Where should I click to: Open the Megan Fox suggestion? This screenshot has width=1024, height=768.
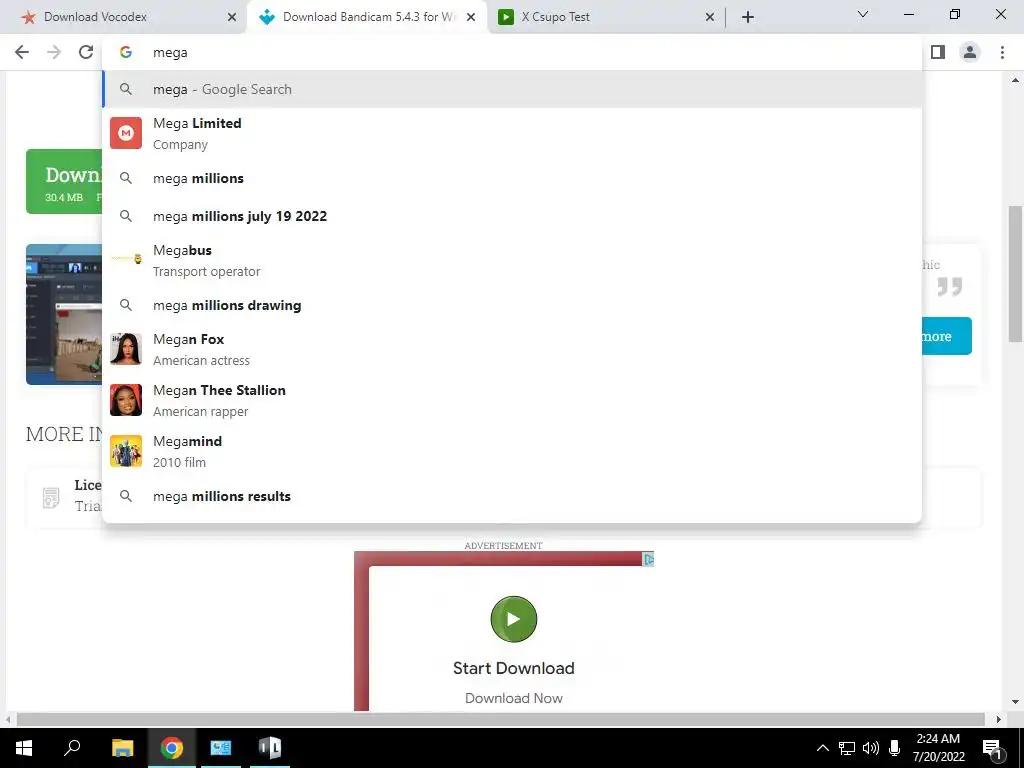tap(513, 349)
